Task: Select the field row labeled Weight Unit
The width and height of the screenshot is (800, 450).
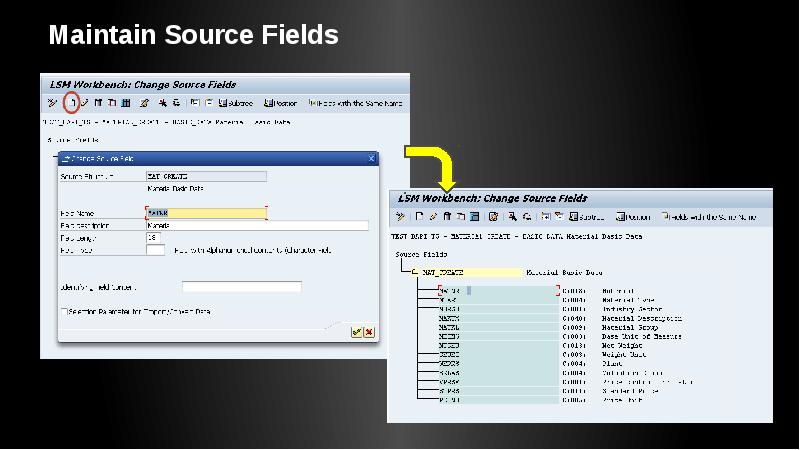Action: click(x=543, y=355)
